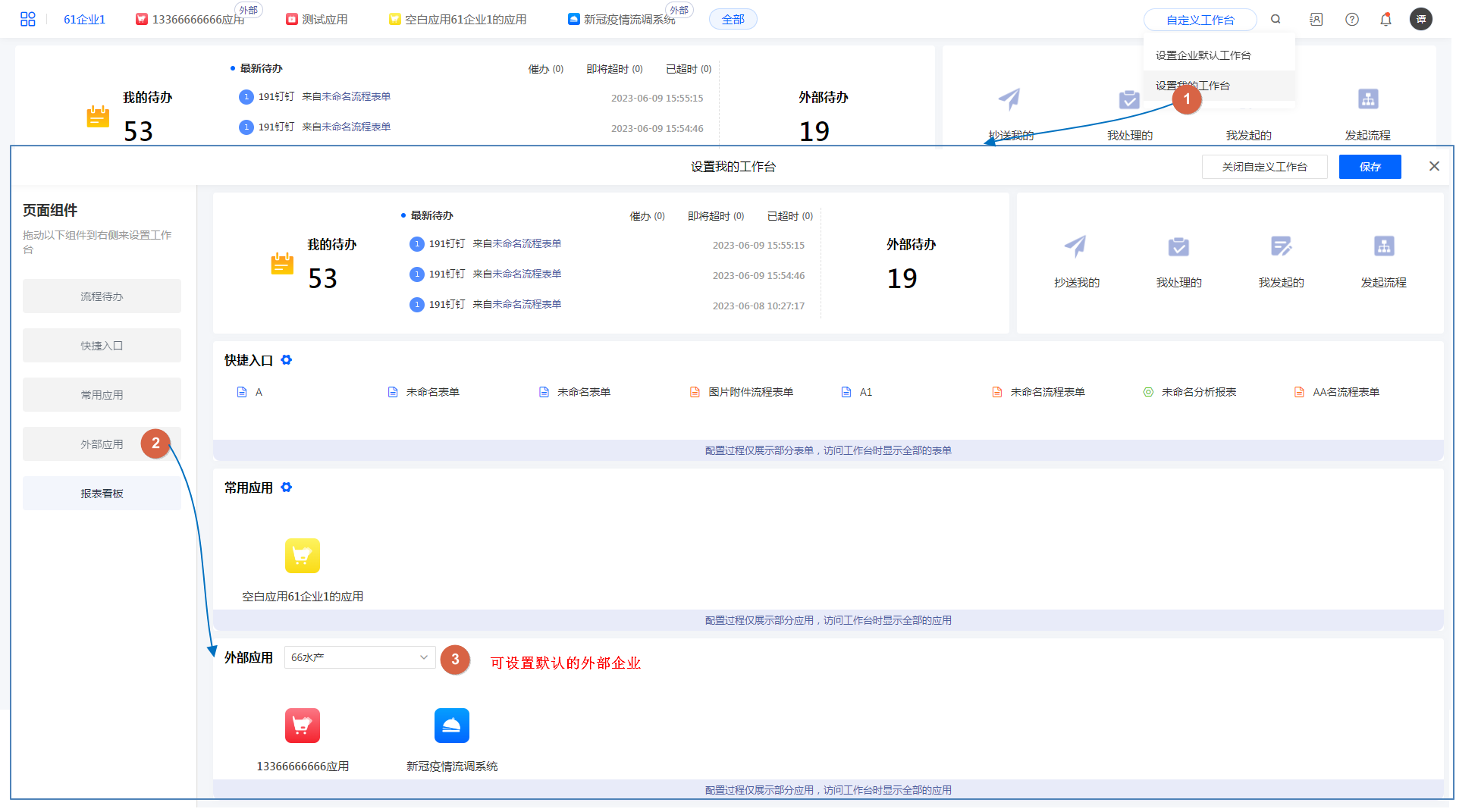Open the 图片附件流程表单 shortcut link
This screenshot has width=1478, height=812.
(x=750, y=392)
